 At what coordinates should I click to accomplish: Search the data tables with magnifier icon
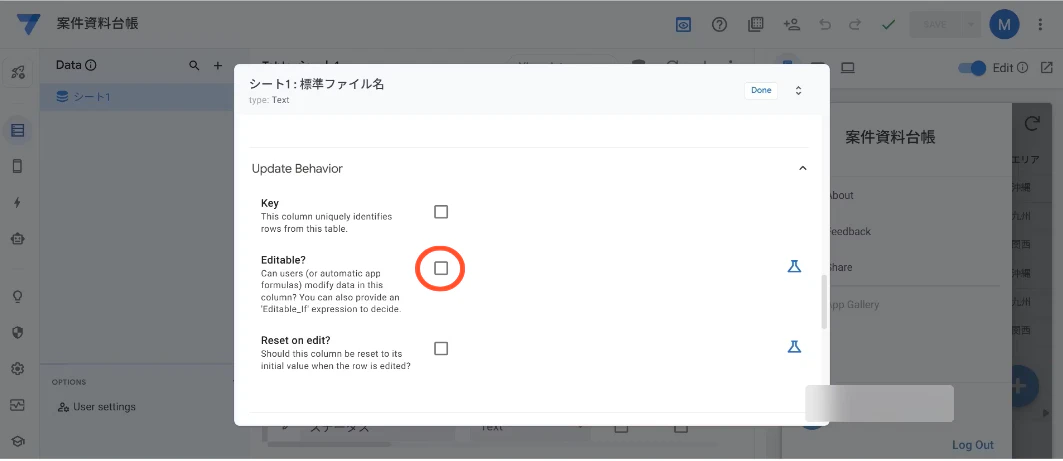coord(194,66)
